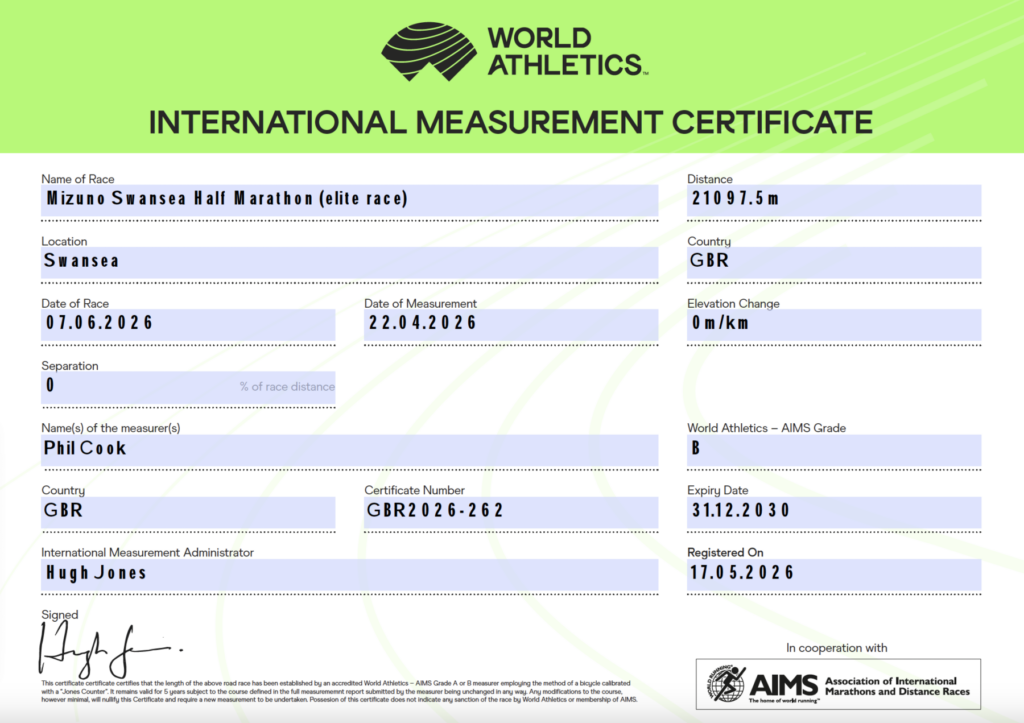Click the 'In cooperation with' text
Viewport: 1024px width, 723px height.
tap(837, 648)
